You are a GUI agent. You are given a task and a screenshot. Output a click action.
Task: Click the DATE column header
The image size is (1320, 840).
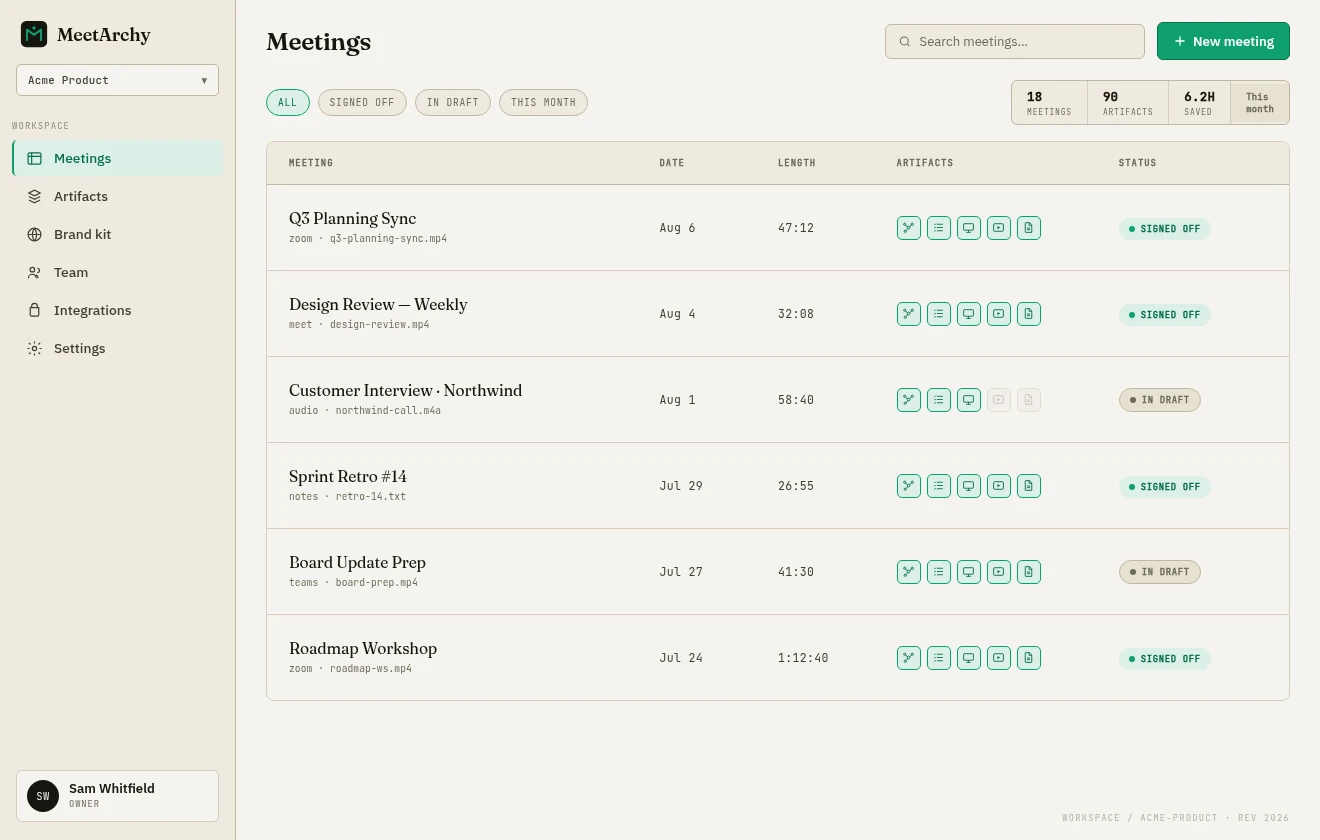click(672, 163)
